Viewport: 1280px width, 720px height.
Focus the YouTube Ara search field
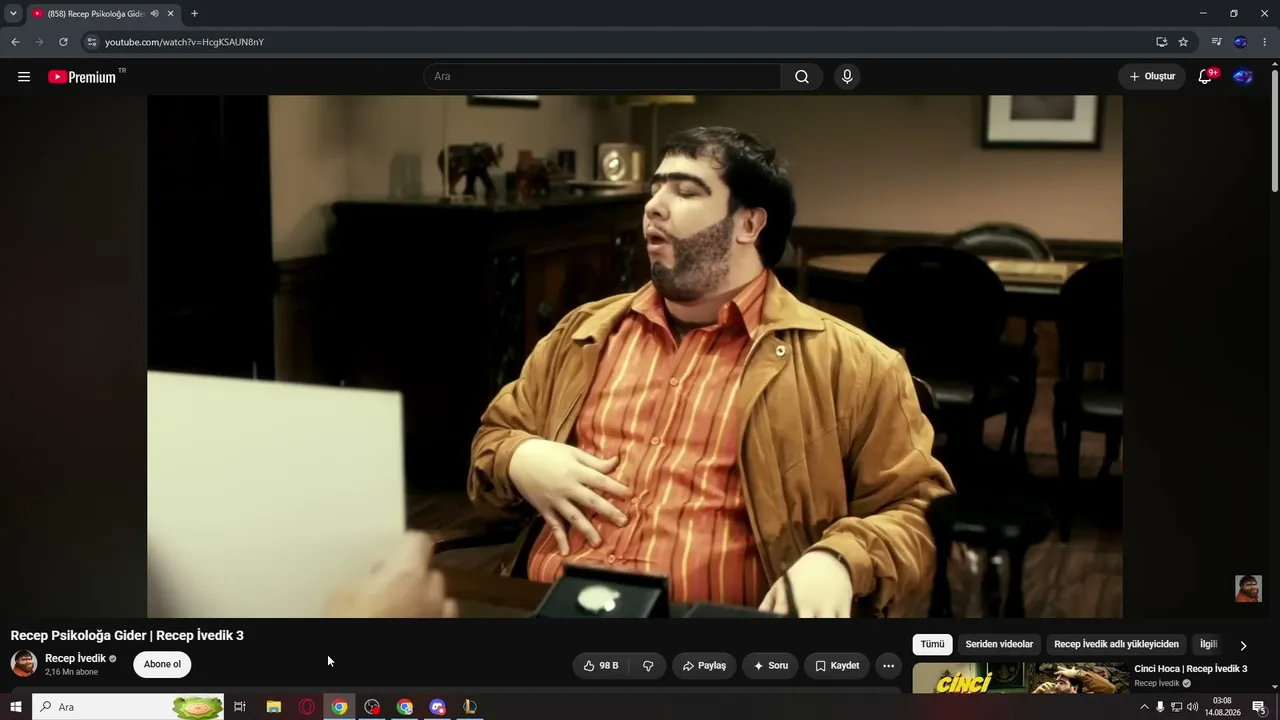coord(603,77)
